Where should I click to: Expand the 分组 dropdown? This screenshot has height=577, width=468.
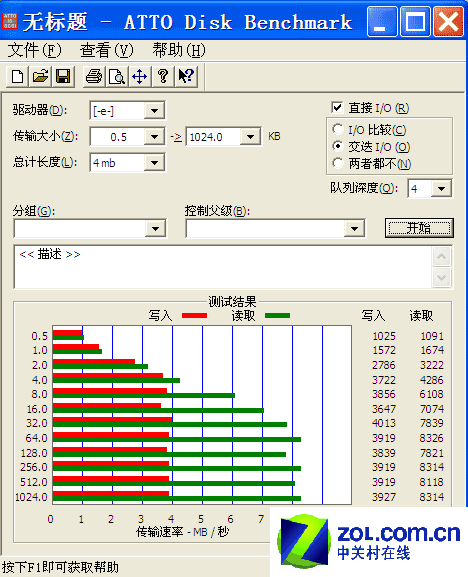click(155, 229)
